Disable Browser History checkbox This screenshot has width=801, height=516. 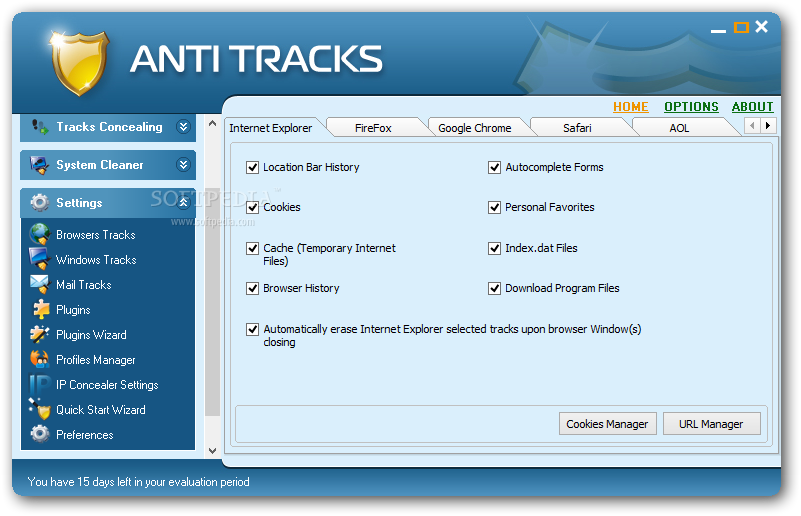(x=252, y=288)
